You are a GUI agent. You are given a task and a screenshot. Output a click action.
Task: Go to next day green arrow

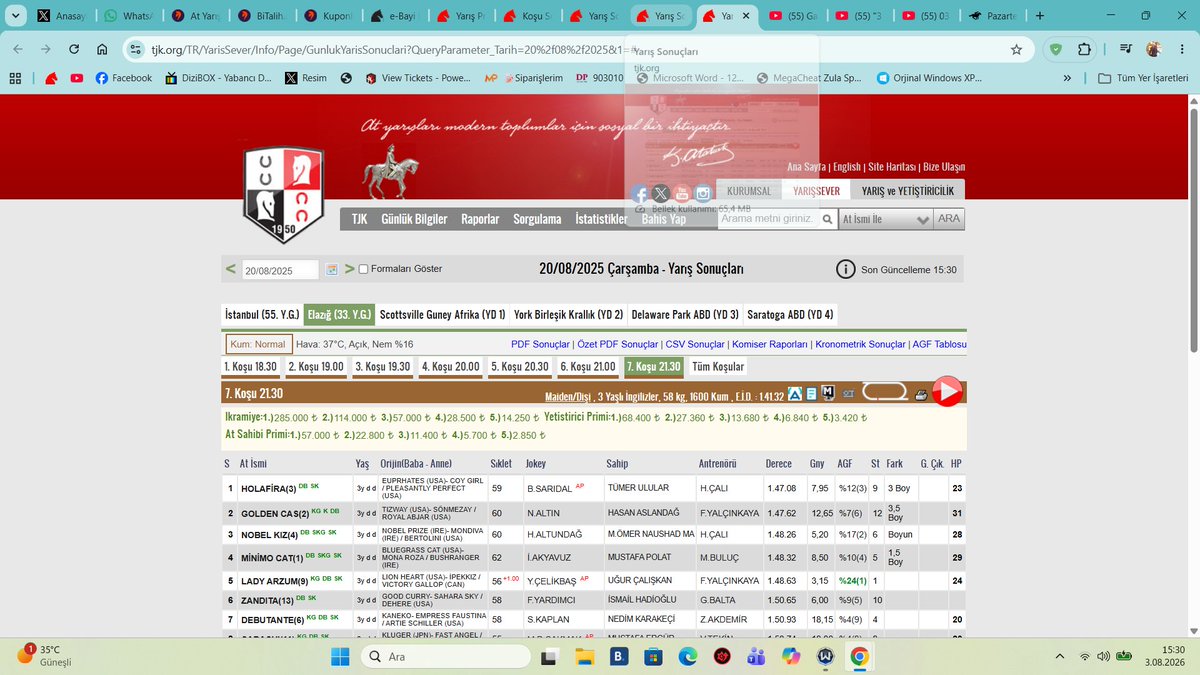(349, 269)
